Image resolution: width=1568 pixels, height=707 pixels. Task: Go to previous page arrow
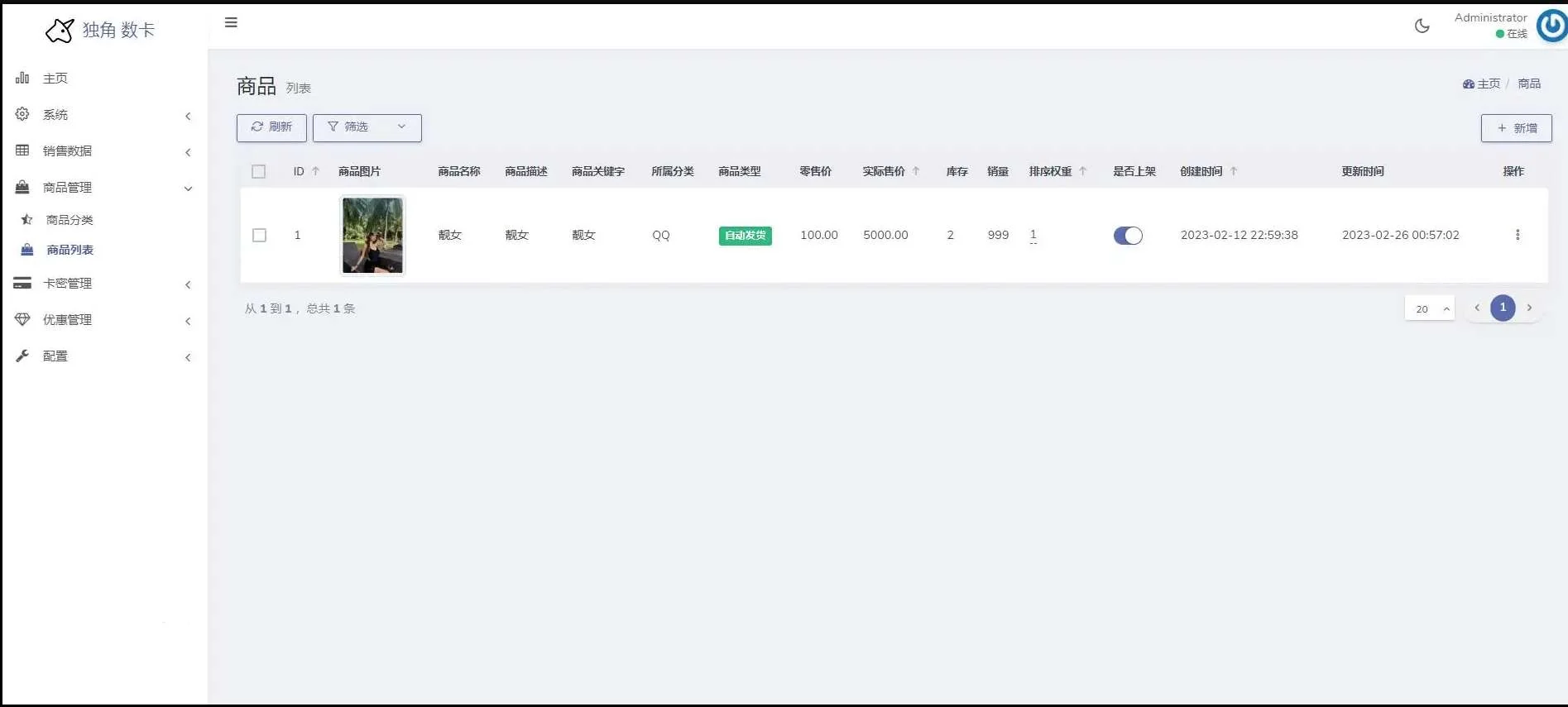pos(1477,308)
